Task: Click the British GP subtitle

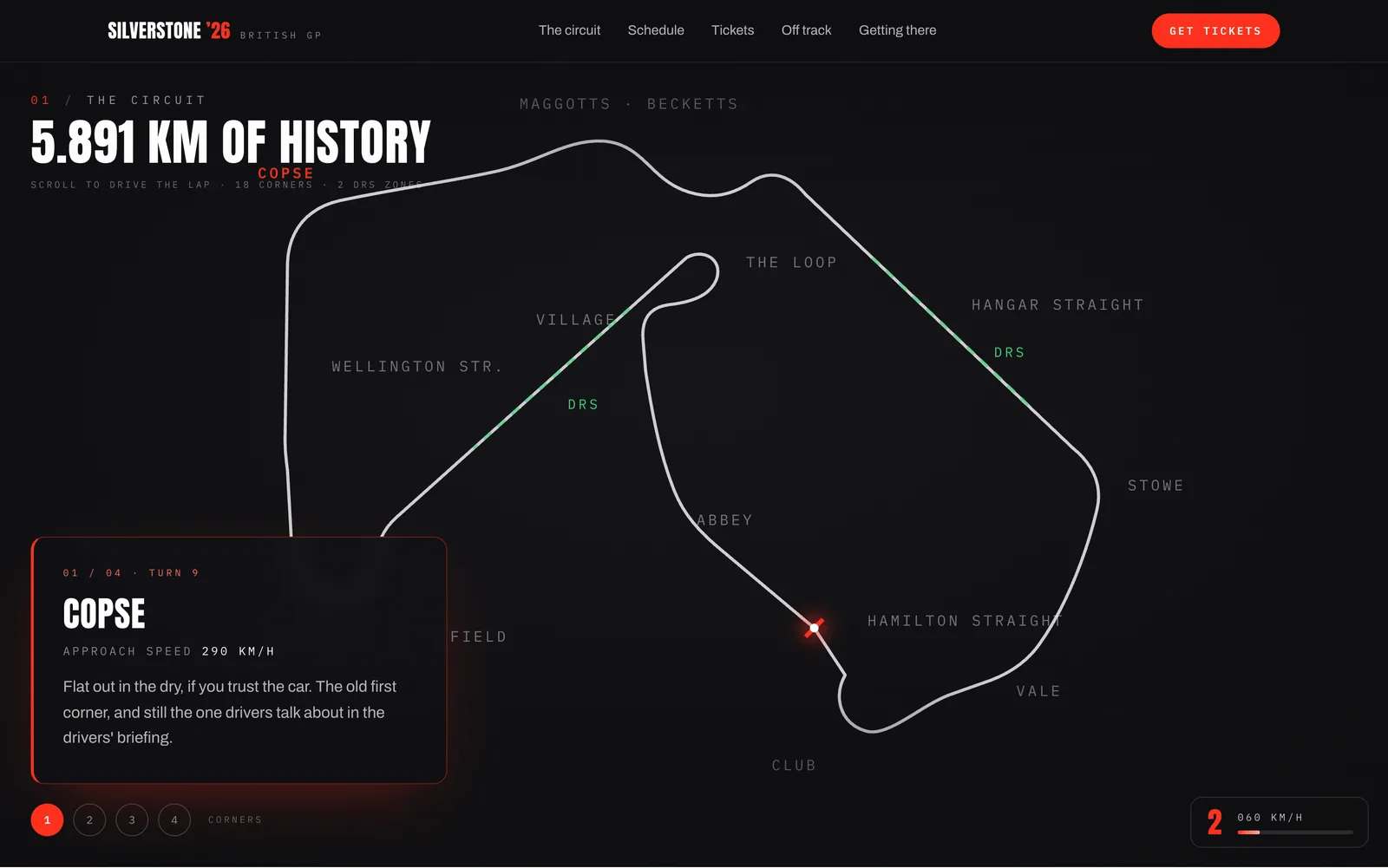Action: click(x=281, y=36)
